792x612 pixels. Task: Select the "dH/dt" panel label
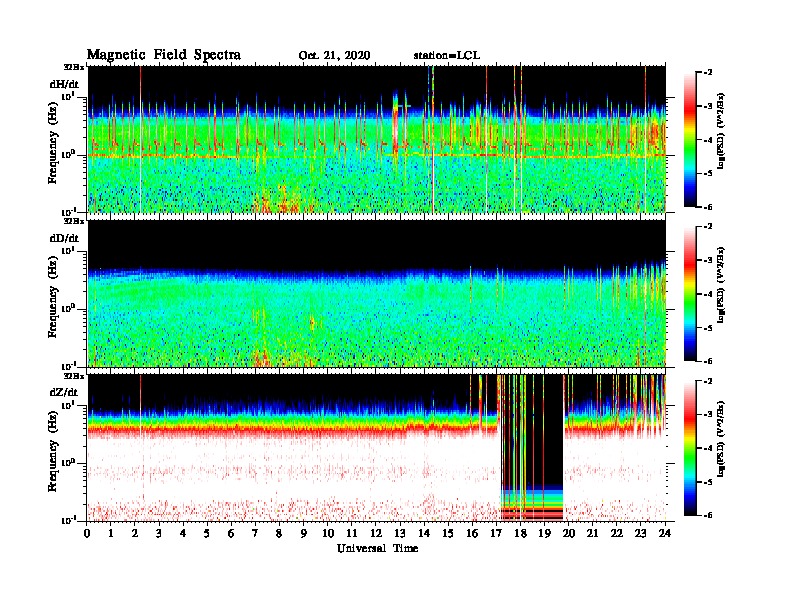click(x=64, y=85)
